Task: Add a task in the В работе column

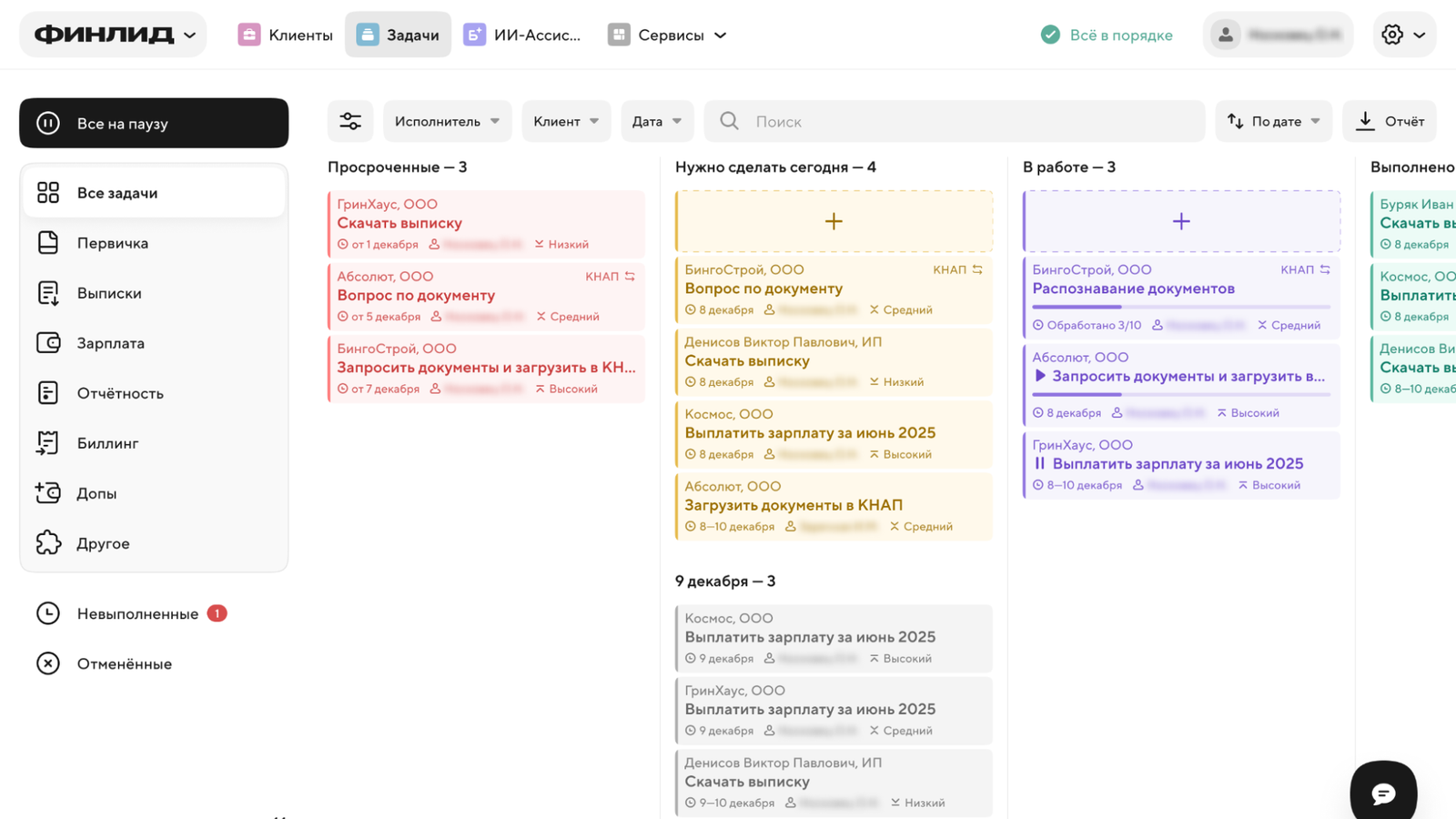Action: (1181, 221)
